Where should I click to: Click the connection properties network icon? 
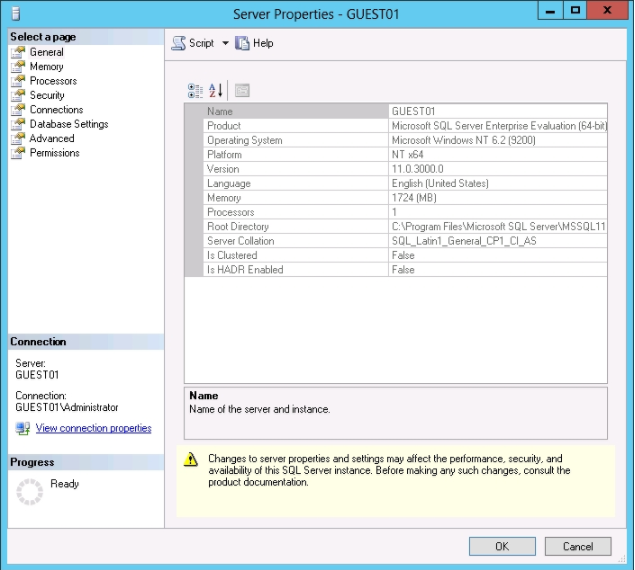(23, 429)
